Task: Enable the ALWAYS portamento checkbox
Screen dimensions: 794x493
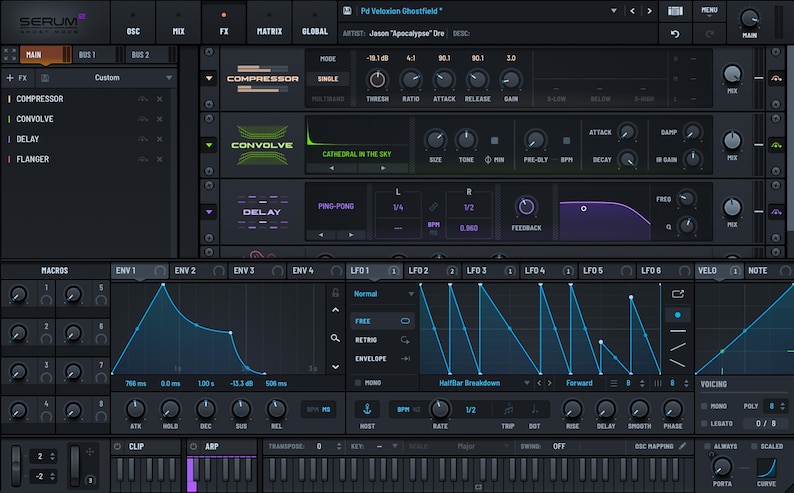Action: pyautogui.click(x=707, y=446)
